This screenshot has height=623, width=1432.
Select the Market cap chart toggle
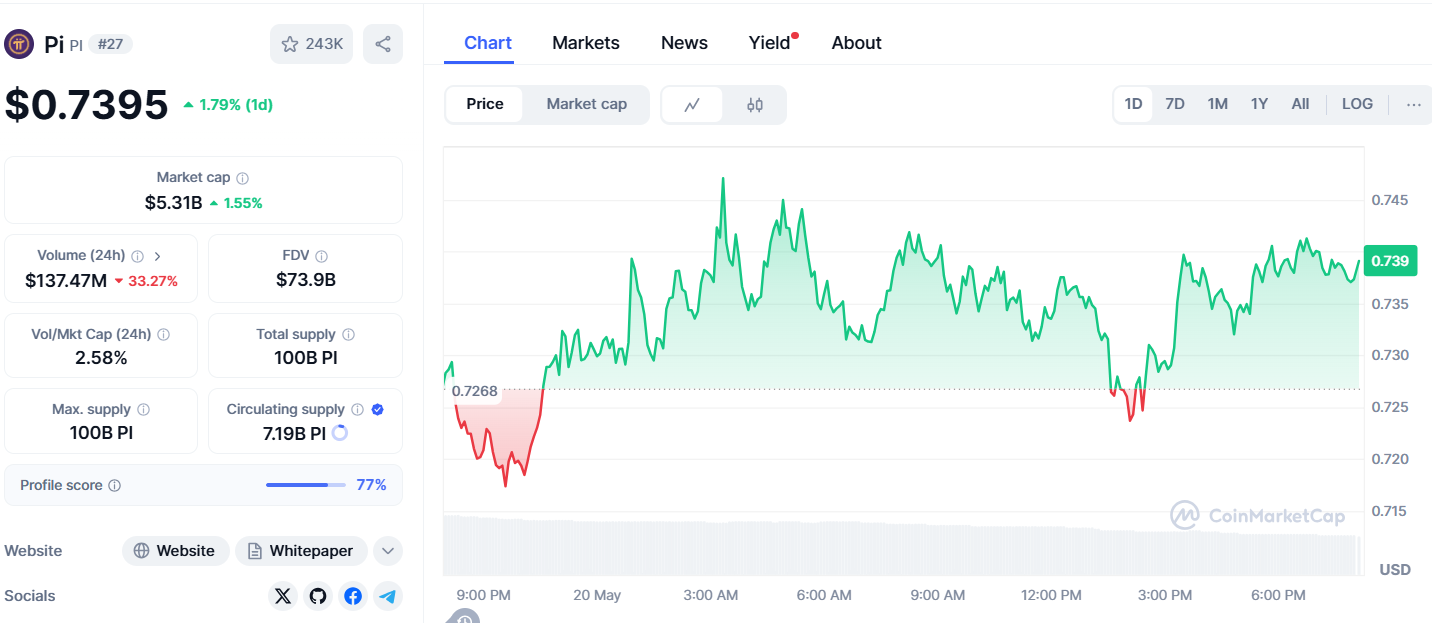click(587, 104)
